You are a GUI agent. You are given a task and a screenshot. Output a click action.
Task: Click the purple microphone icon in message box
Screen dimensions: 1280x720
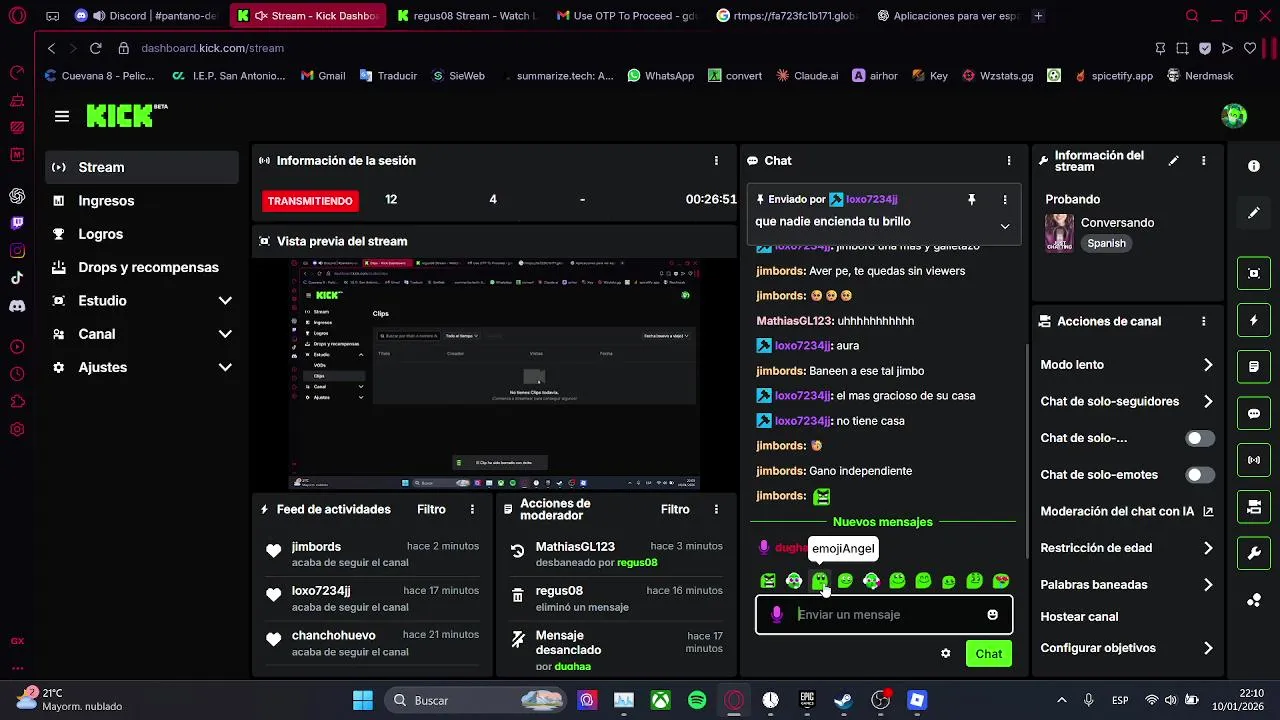[777, 614]
